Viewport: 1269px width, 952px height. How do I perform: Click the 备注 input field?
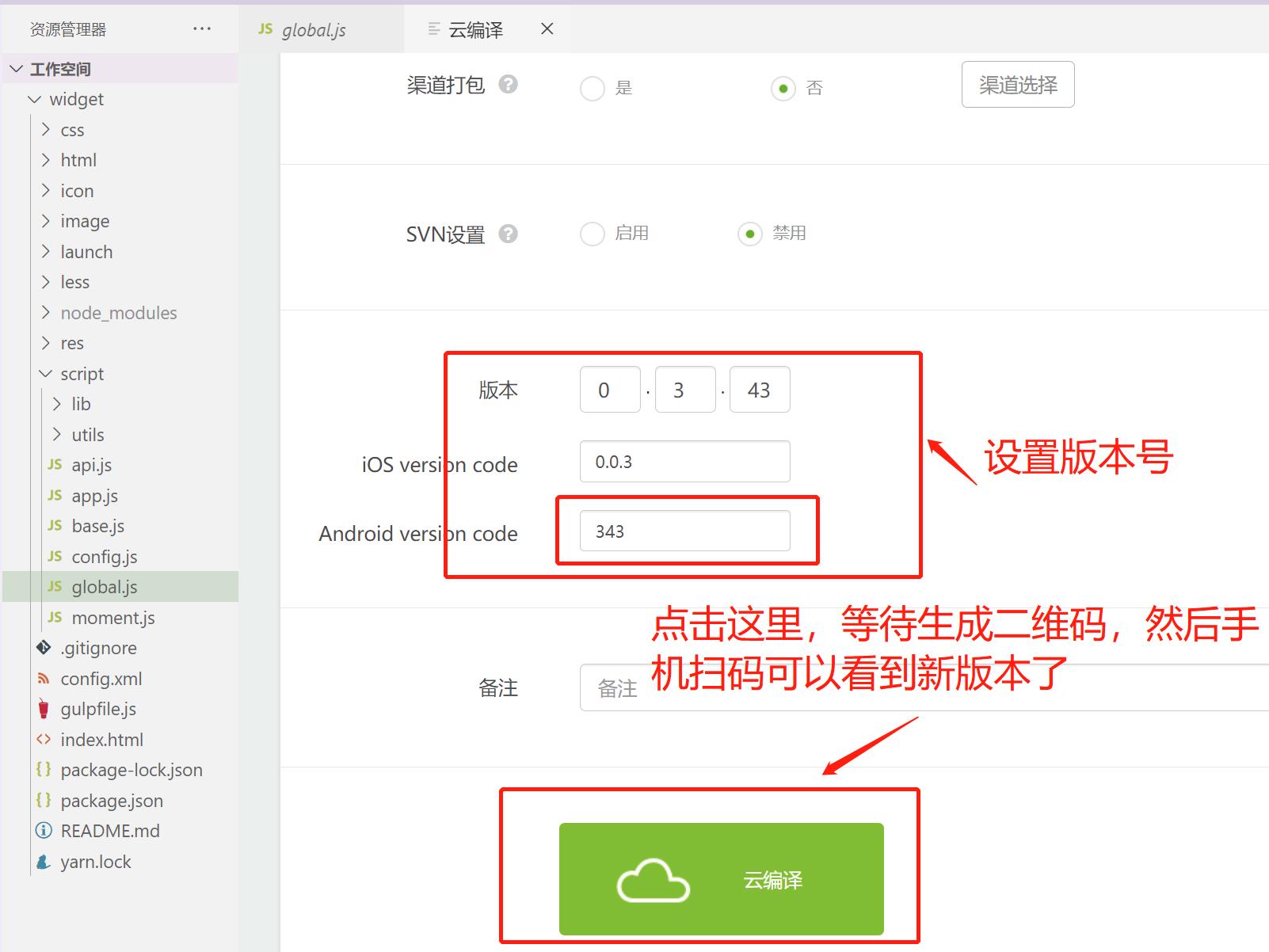pos(924,687)
